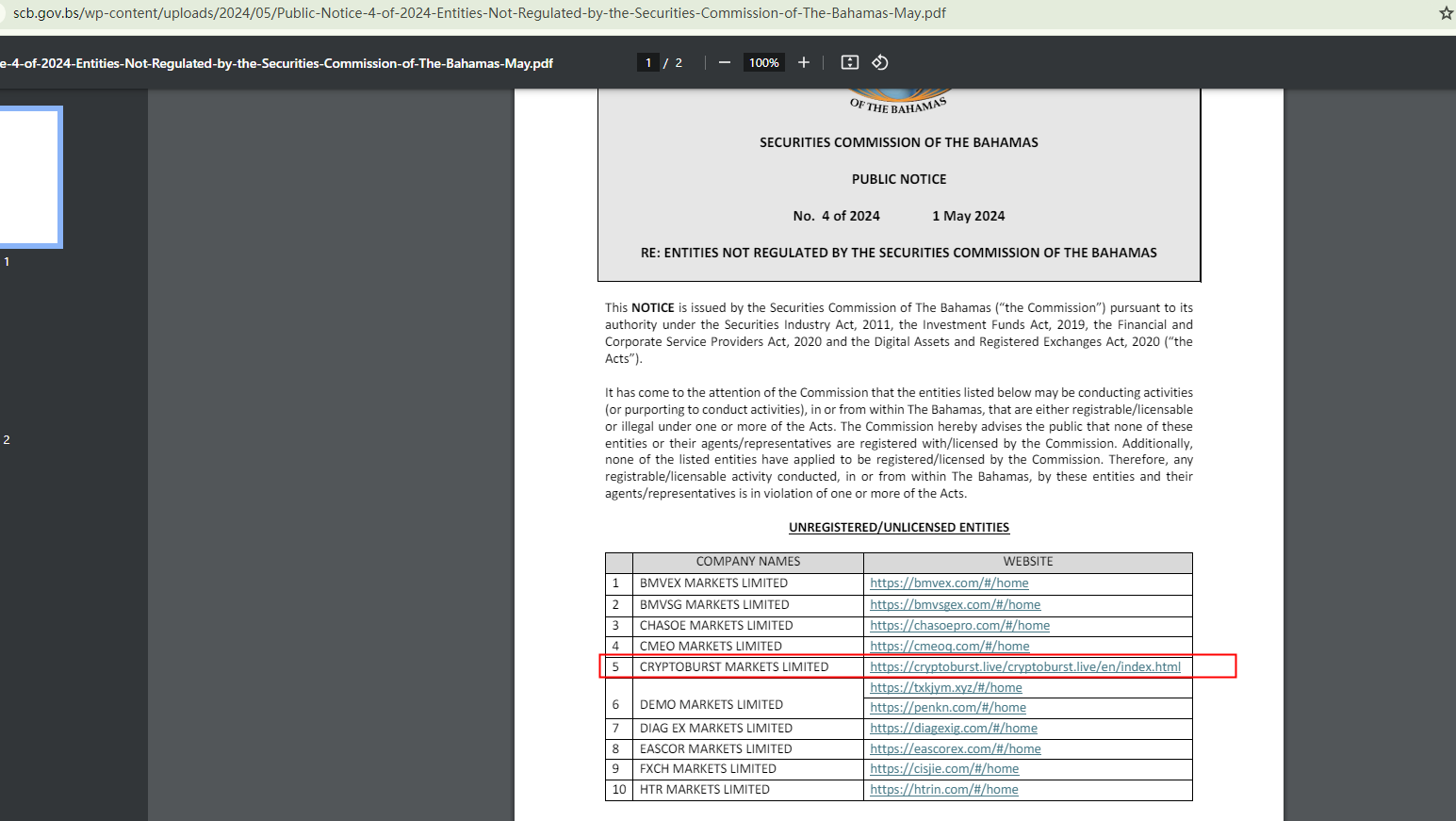
Task: Open the htrin.com website link
Action: [x=943, y=790]
